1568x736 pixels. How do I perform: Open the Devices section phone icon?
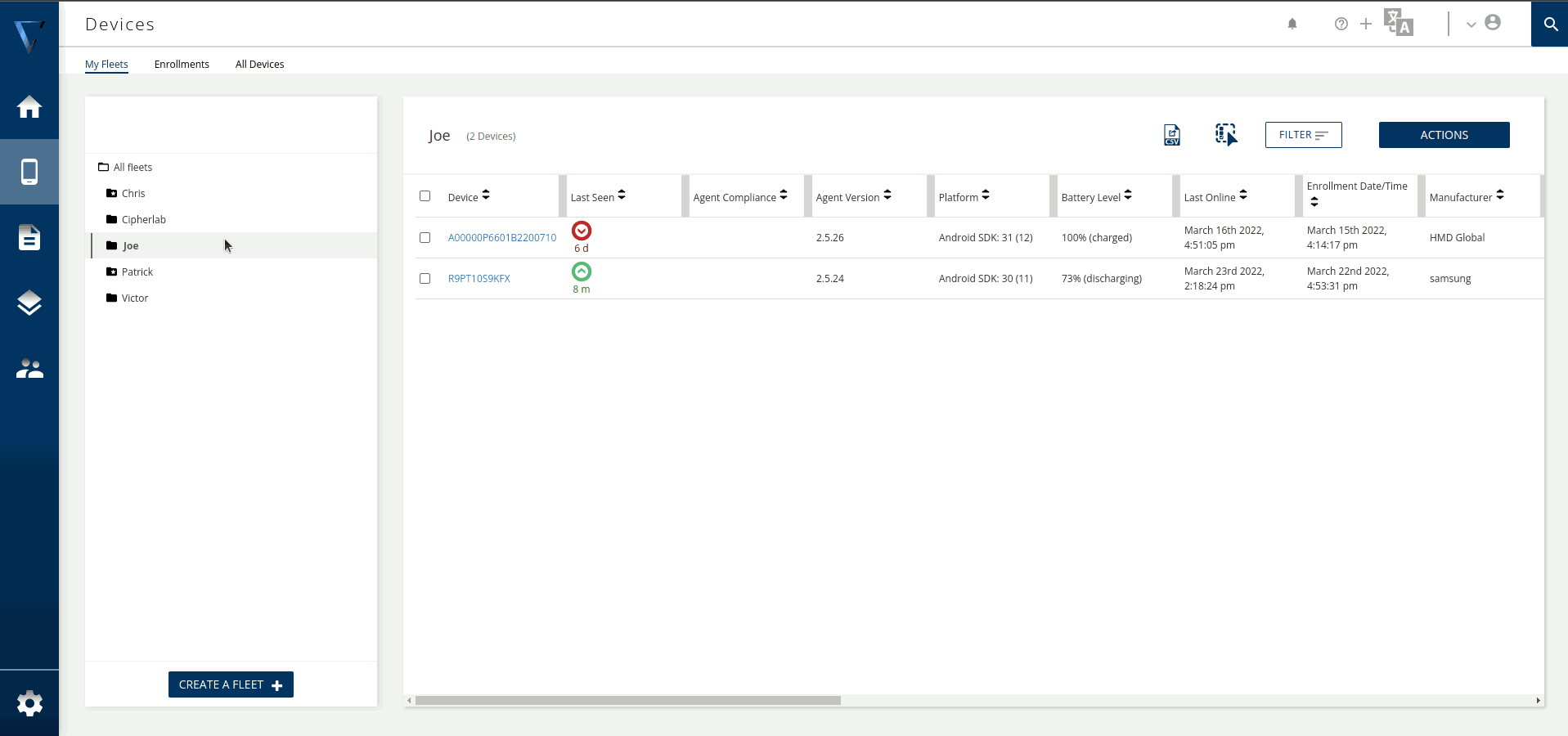pyautogui.click(x=29, y=172)
